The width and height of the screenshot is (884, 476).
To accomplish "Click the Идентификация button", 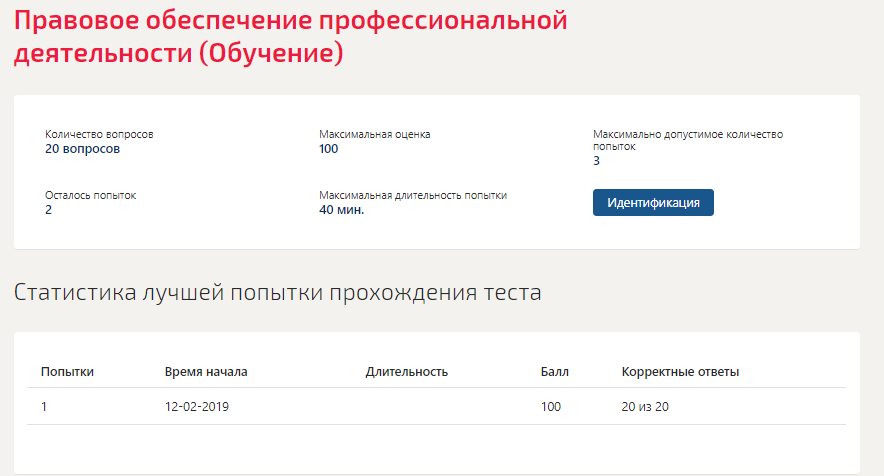I will 653,202.
